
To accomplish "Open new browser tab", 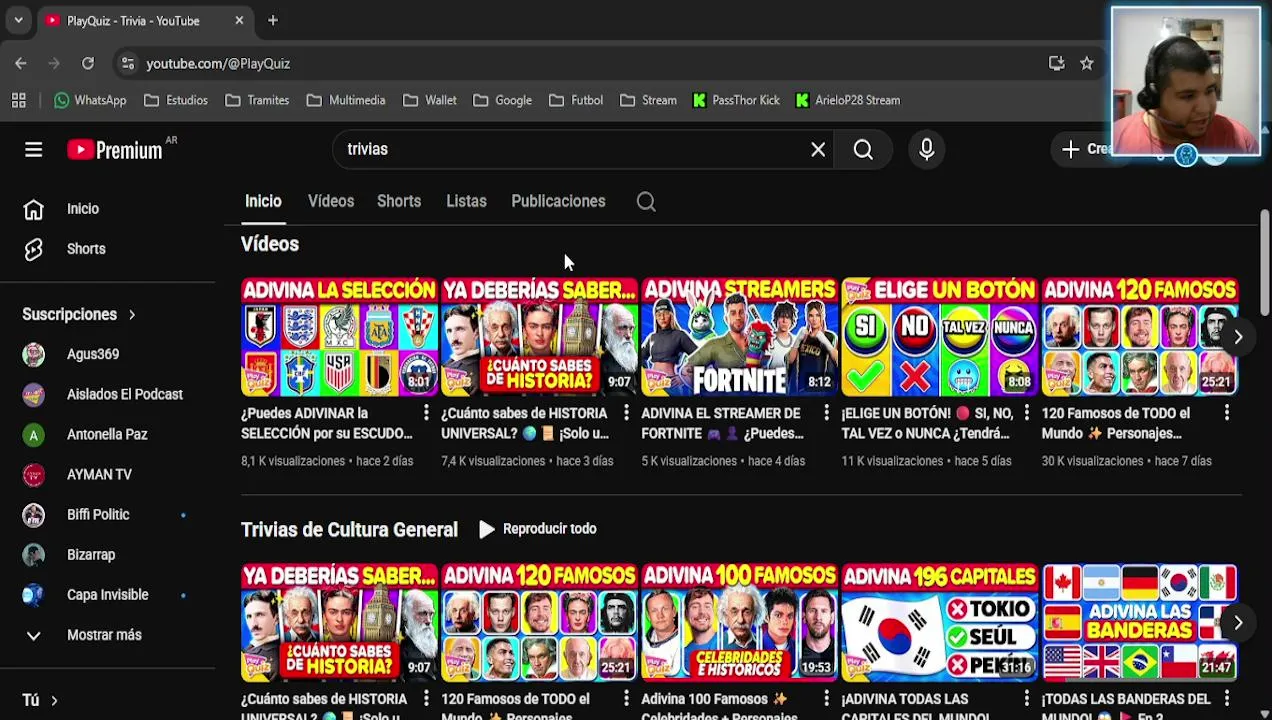I will tap(273, 20).
